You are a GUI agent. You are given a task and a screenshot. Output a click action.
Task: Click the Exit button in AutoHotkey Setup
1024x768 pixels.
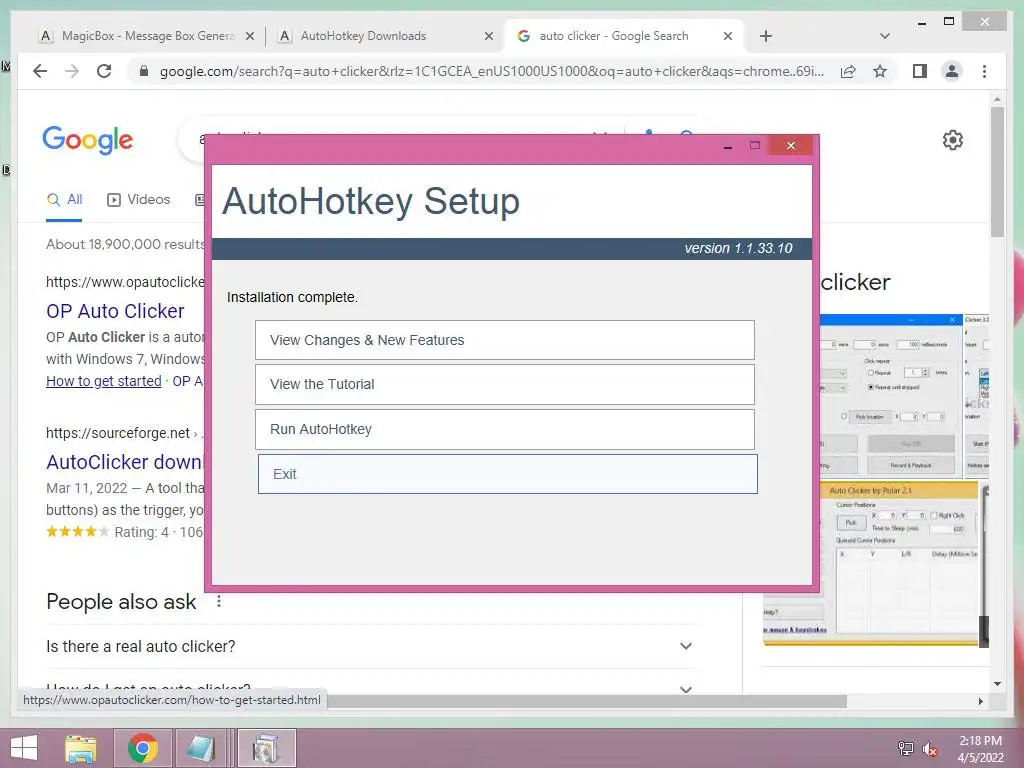coord(507,474)
